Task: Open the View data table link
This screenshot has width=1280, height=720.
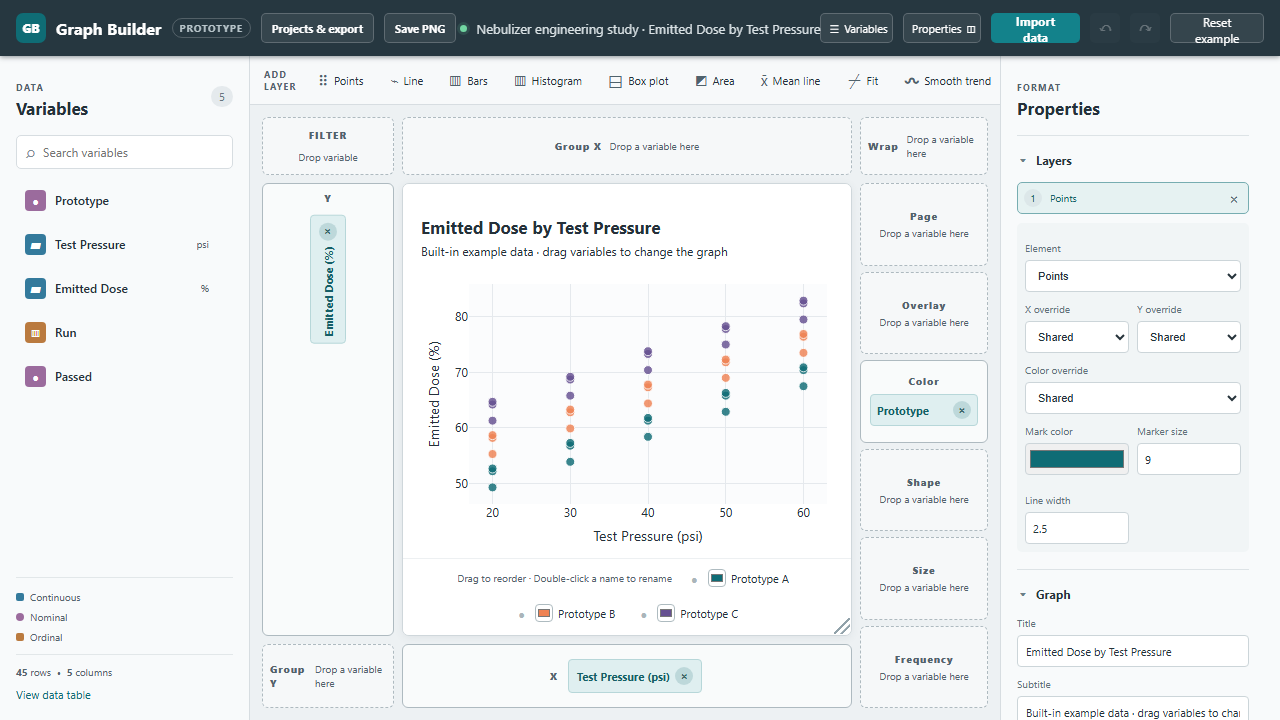Action: click(55, 695)
